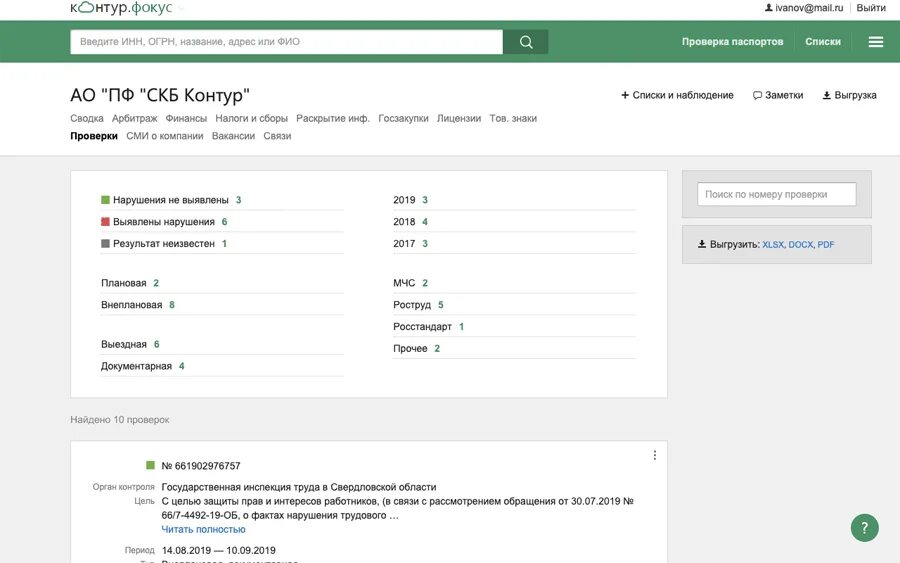Screen dimensions: 900x563
Task: Switch to the Финансы tab
Action: [186, 118]
